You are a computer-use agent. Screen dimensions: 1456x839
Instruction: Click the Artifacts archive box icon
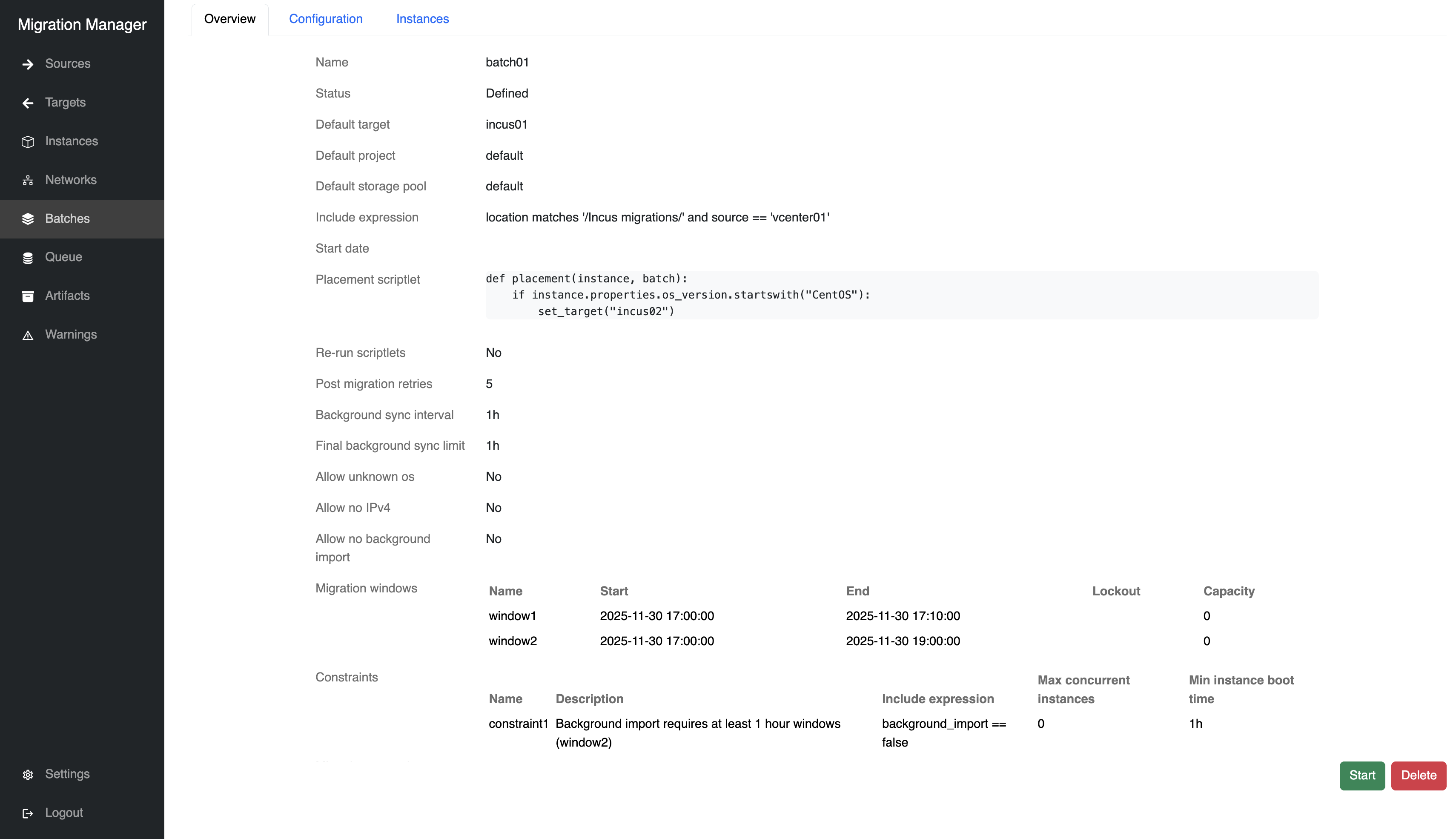pos(28,296)
